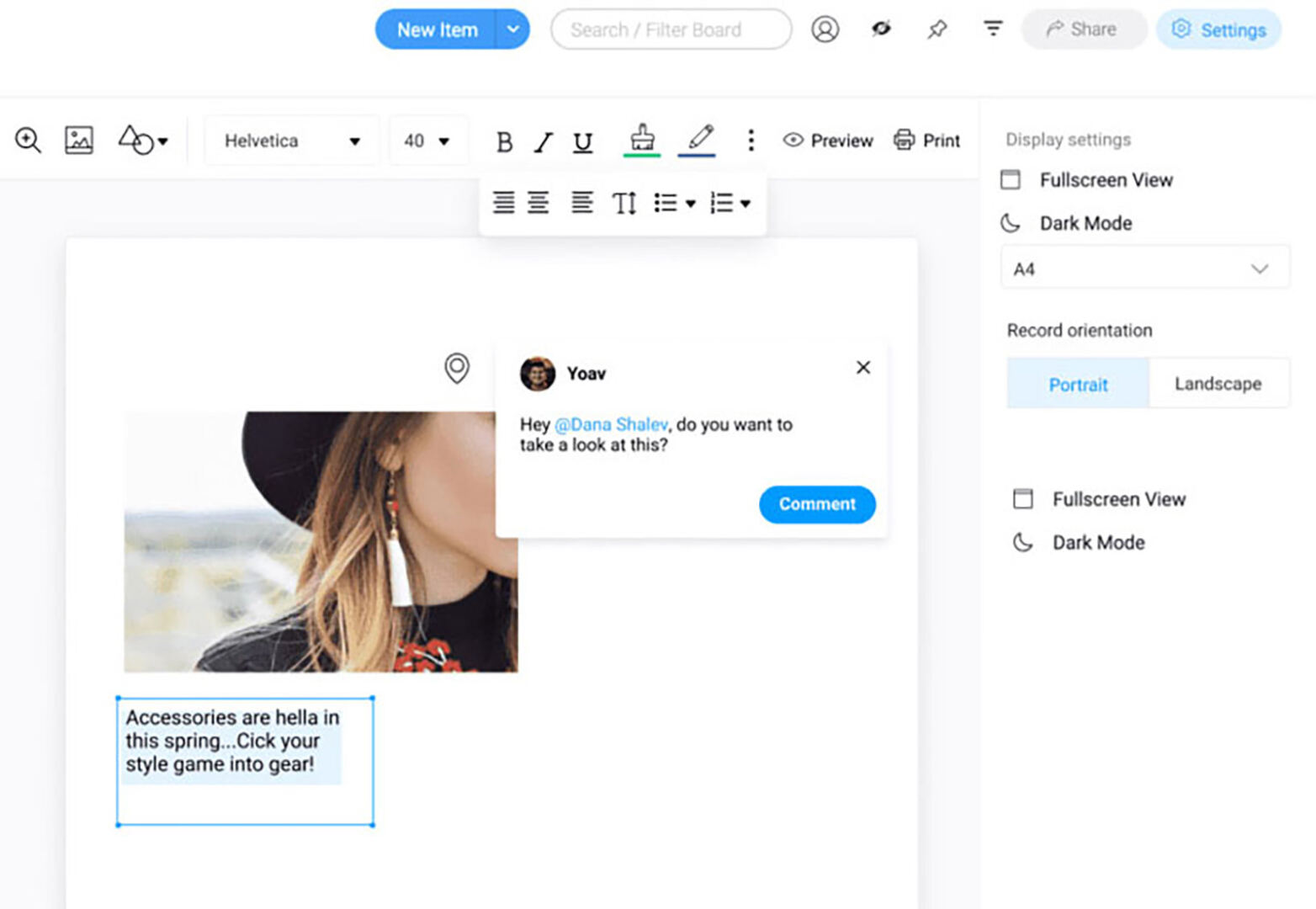The image size is (1316, 909).
Task: Pick the fill color paint bucket swatch
Action: click(642, 139)
